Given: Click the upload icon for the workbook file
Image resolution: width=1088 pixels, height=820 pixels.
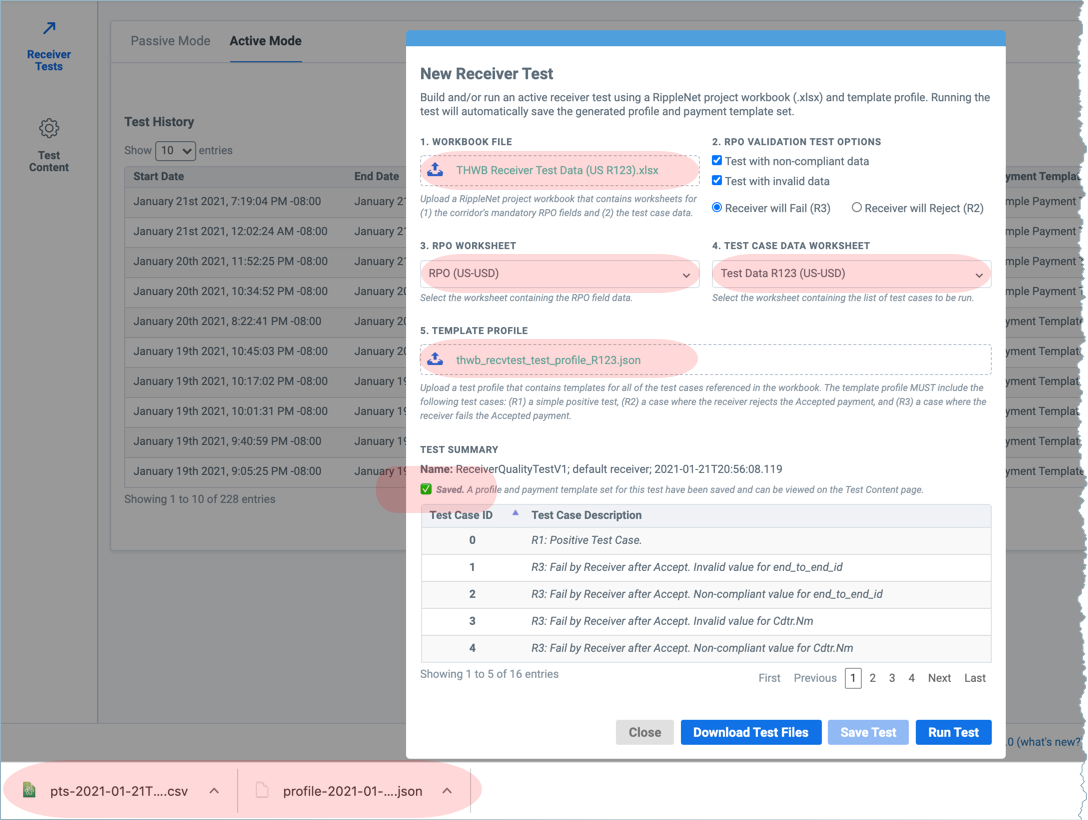Looking at the screenshot, I should pyautogui.click(x=434, y=170).
